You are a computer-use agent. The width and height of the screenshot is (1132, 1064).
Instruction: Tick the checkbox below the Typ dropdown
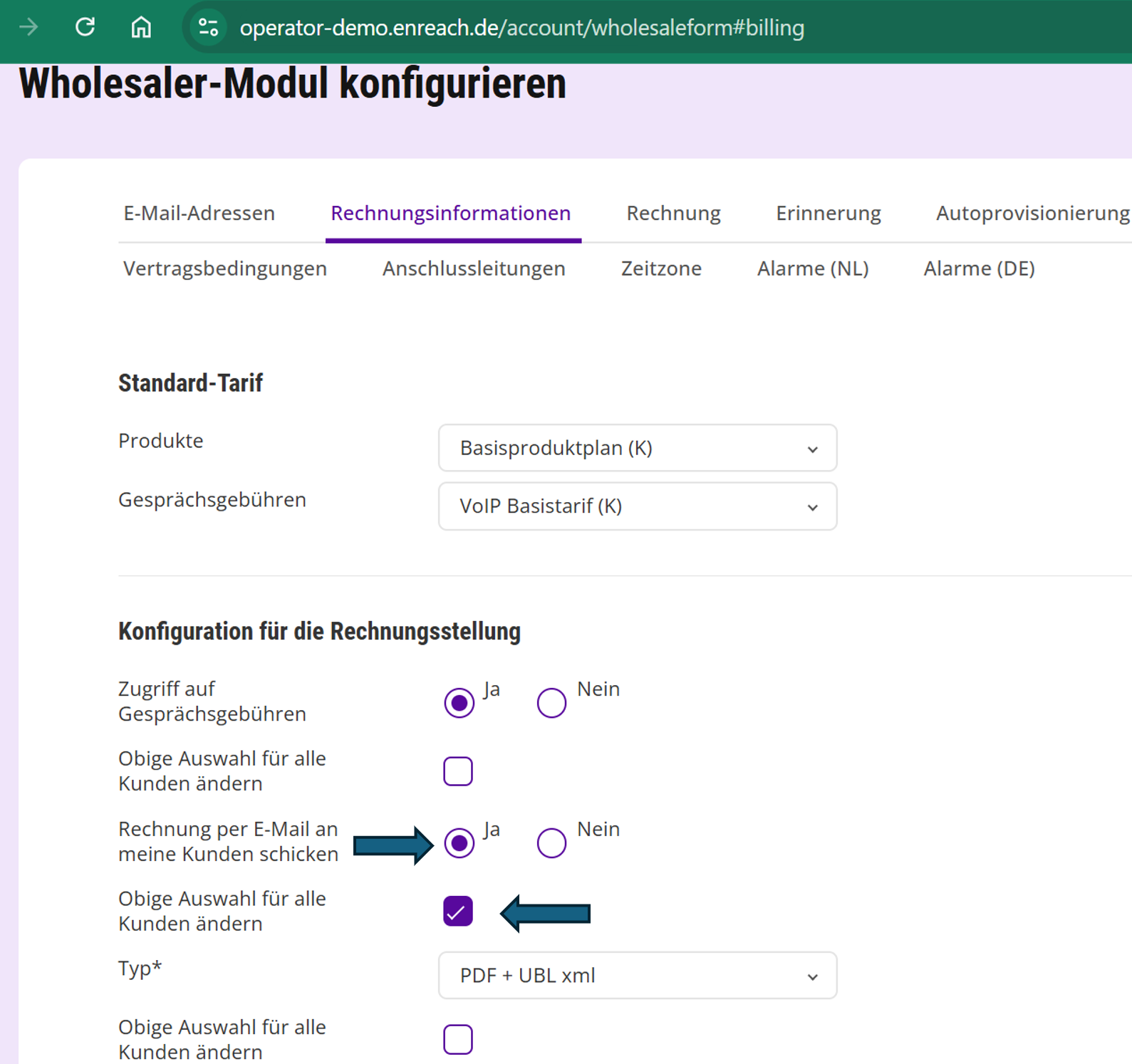click(458, 1039)
